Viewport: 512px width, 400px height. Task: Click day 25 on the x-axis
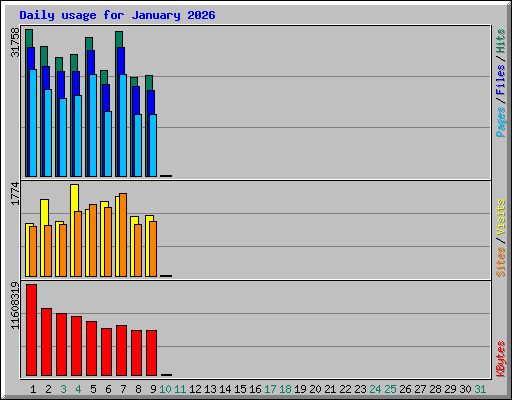(390, 389)
